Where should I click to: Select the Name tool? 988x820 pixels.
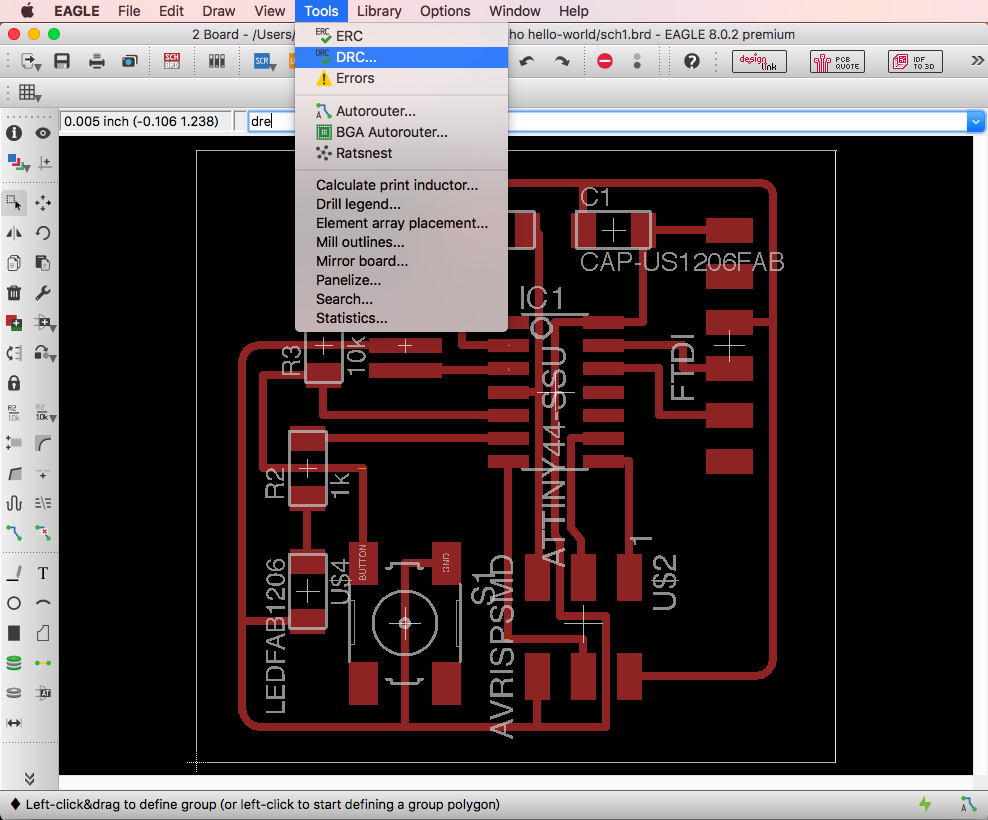tap(14, 413)
